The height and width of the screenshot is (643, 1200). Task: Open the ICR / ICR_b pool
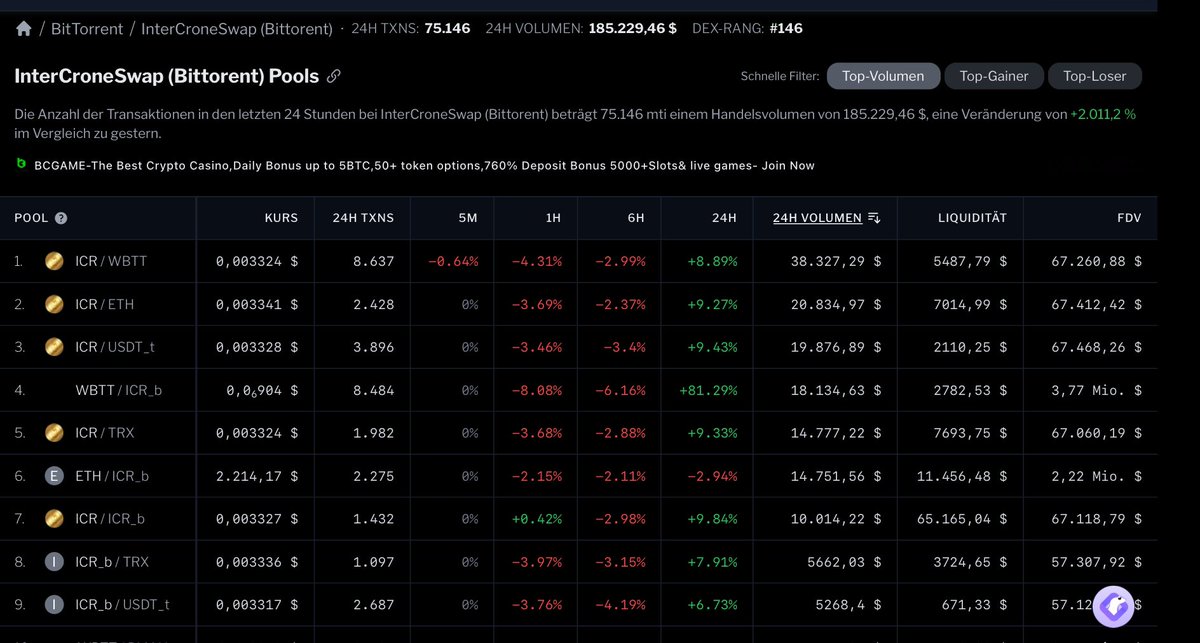[110, 518]
